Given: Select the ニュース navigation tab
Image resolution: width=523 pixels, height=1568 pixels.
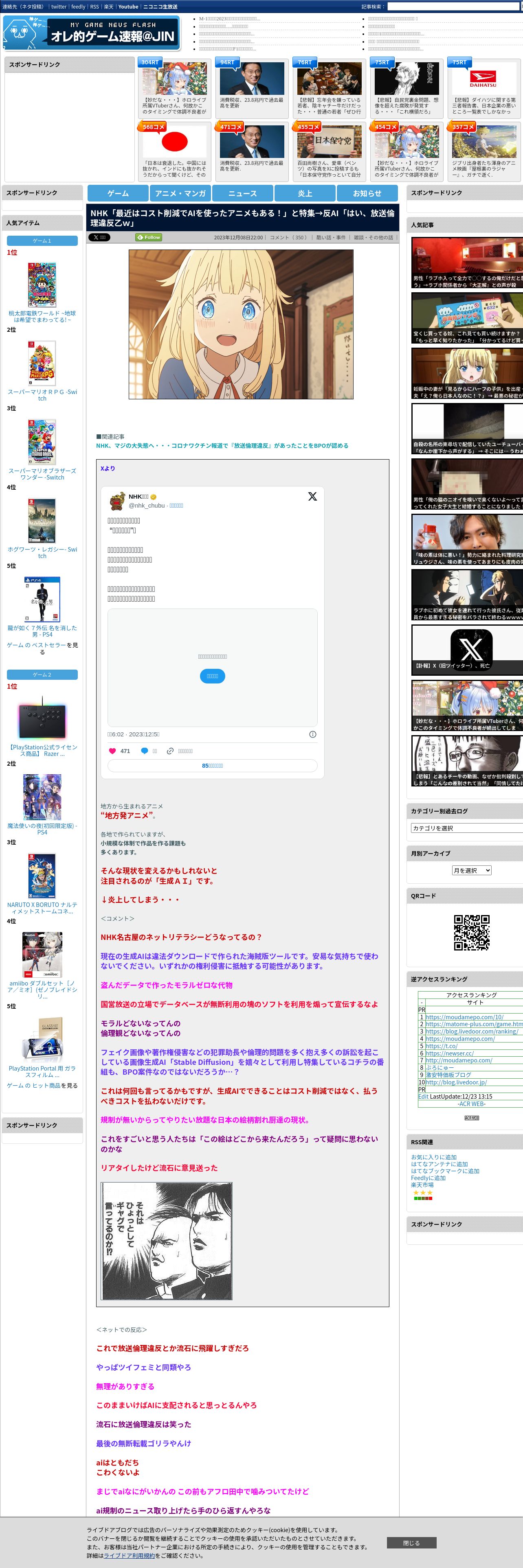Looking at the screenshot, I should (242, 193).
